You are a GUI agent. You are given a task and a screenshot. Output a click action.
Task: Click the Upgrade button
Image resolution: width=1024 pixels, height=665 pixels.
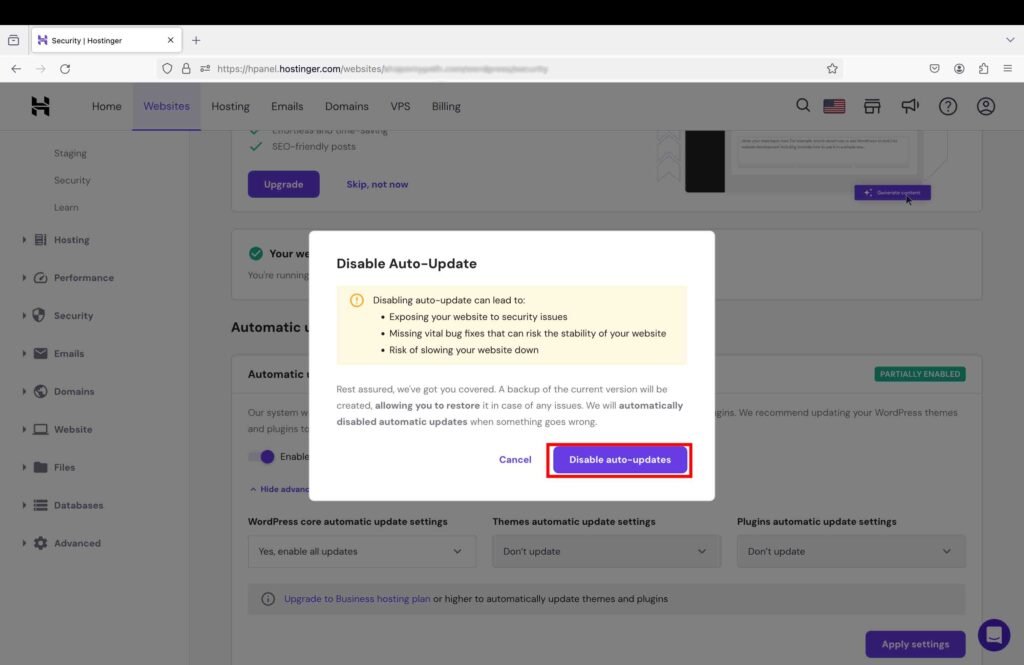[283, 184]
